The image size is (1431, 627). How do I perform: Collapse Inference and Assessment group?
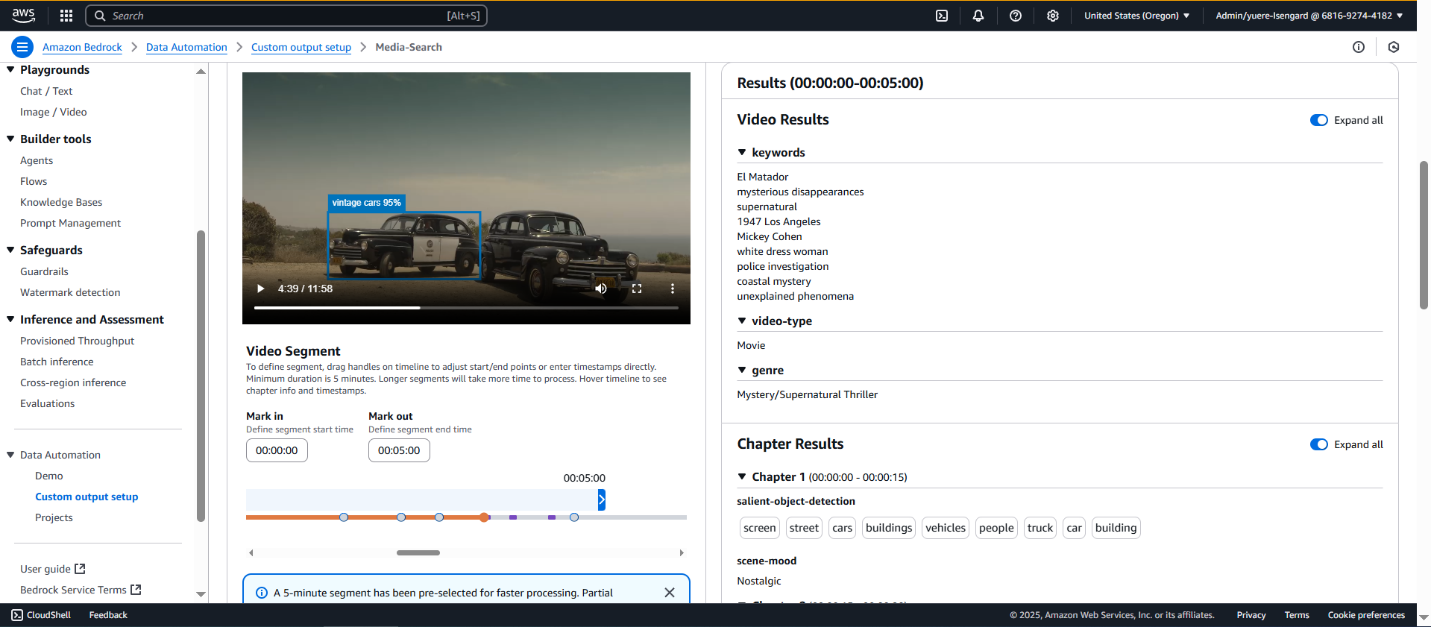coord(11,320)
